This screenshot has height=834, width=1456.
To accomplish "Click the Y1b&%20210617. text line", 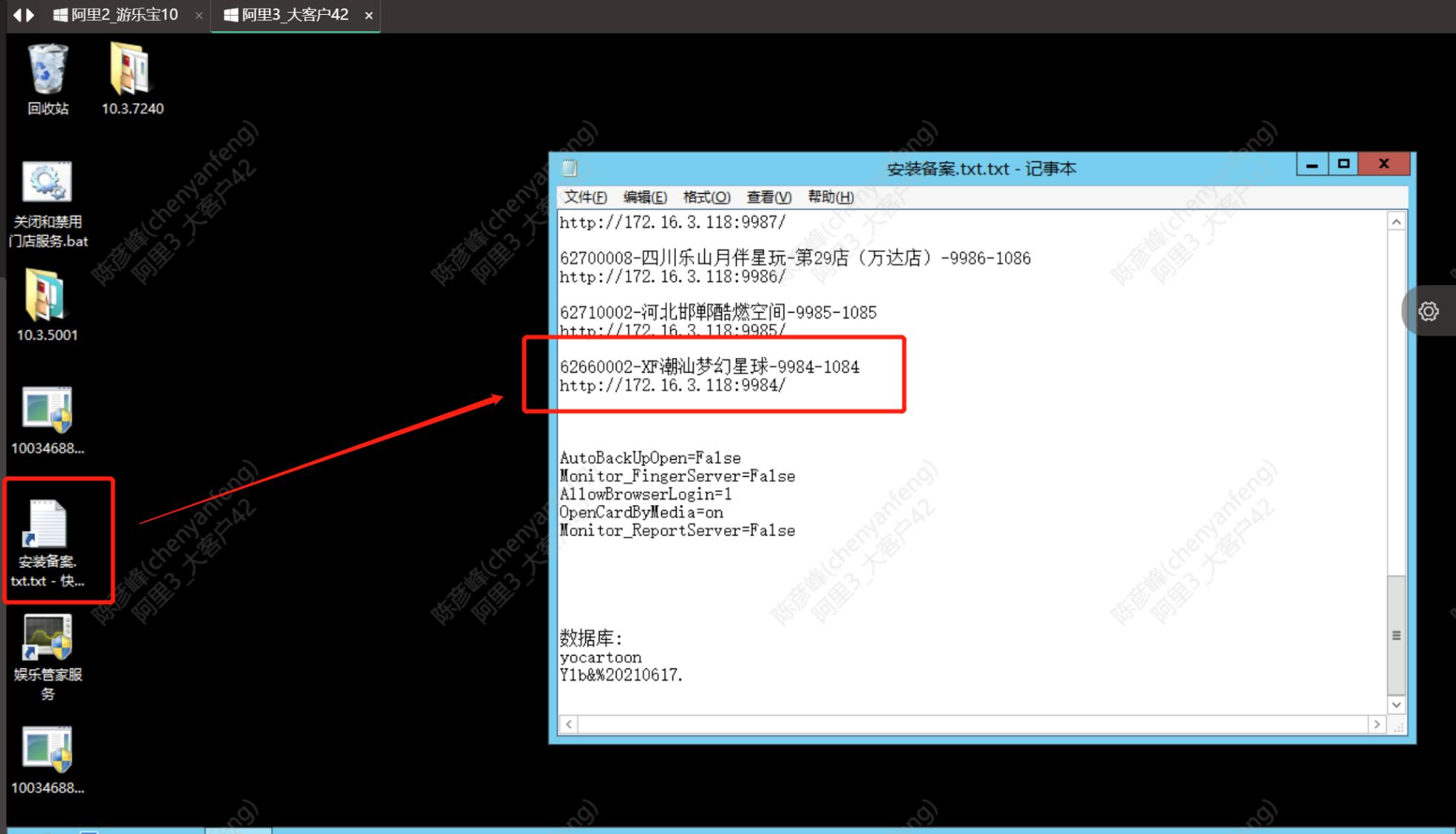I will click(x=621, y=675).
